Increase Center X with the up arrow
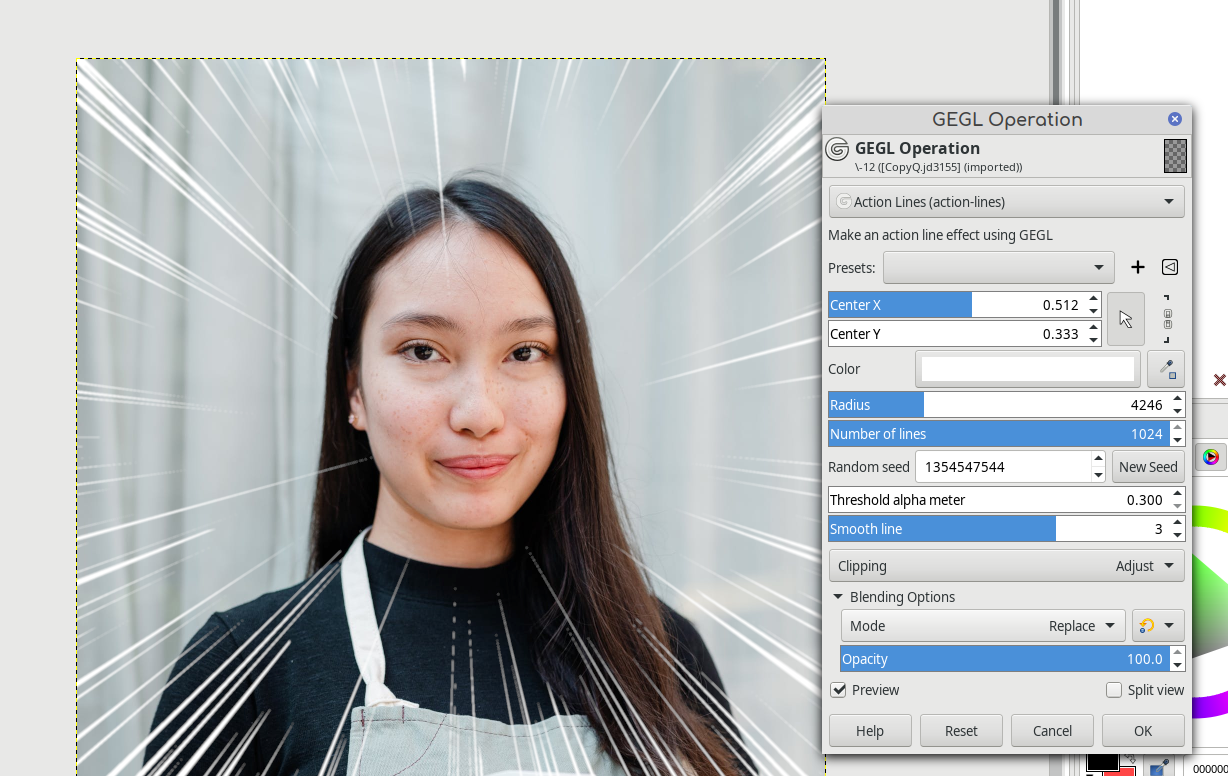 [1094, 298]
